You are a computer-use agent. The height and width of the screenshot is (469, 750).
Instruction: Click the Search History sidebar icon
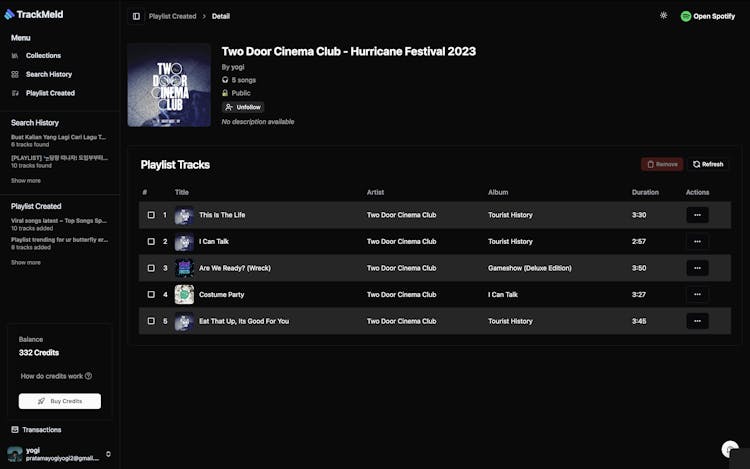pos(15,74)
